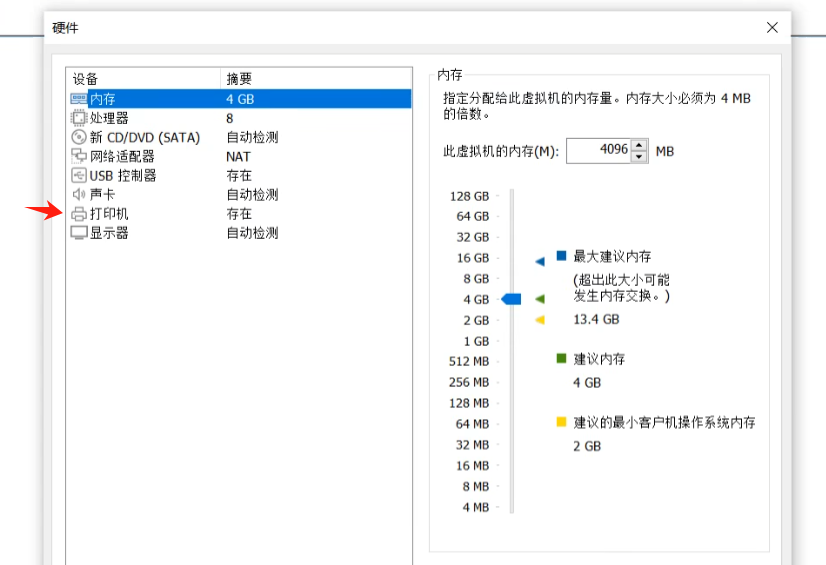Click the 4 GB scale label
Viewport: 826px width, 565px height.
(x=476, y=299)
